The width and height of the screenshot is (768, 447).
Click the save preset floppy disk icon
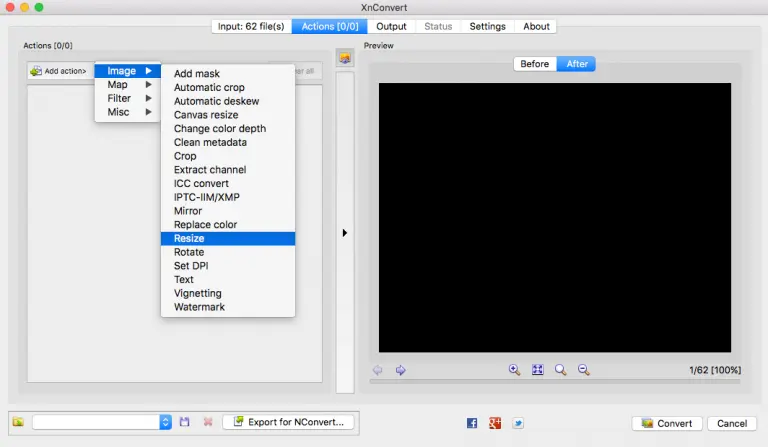point(184,422)
